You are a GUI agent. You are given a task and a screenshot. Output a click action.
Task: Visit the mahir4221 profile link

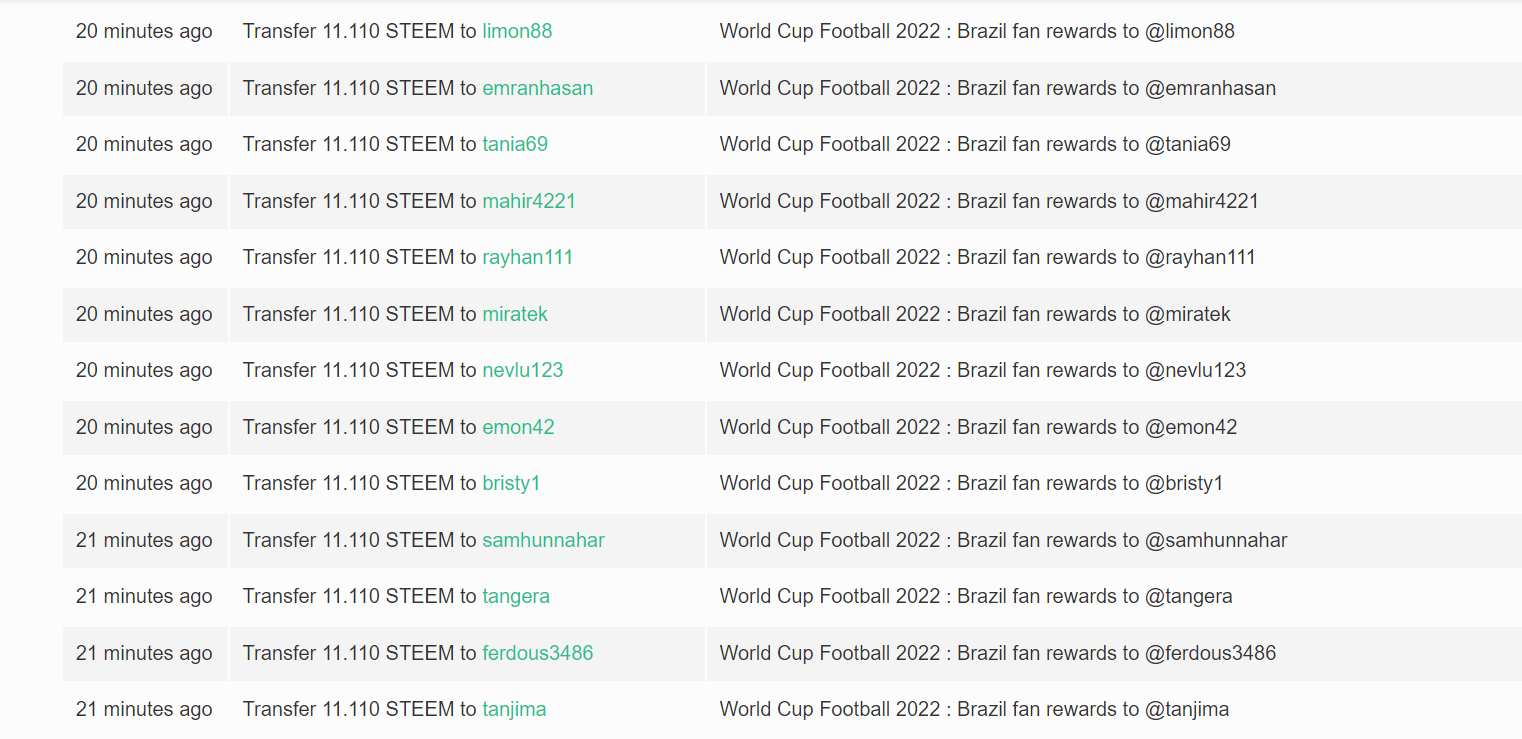click(529, 201)
